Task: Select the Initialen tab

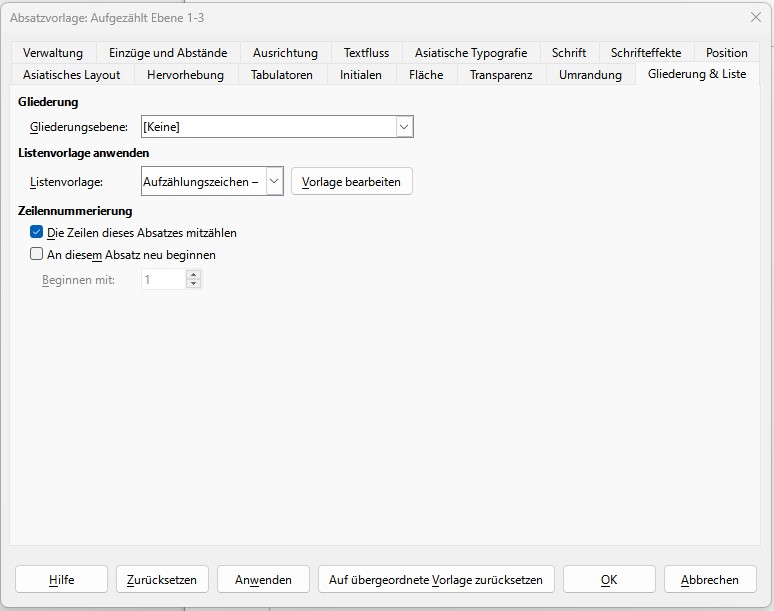Action: pyautogui.click(x=360, y=75)
